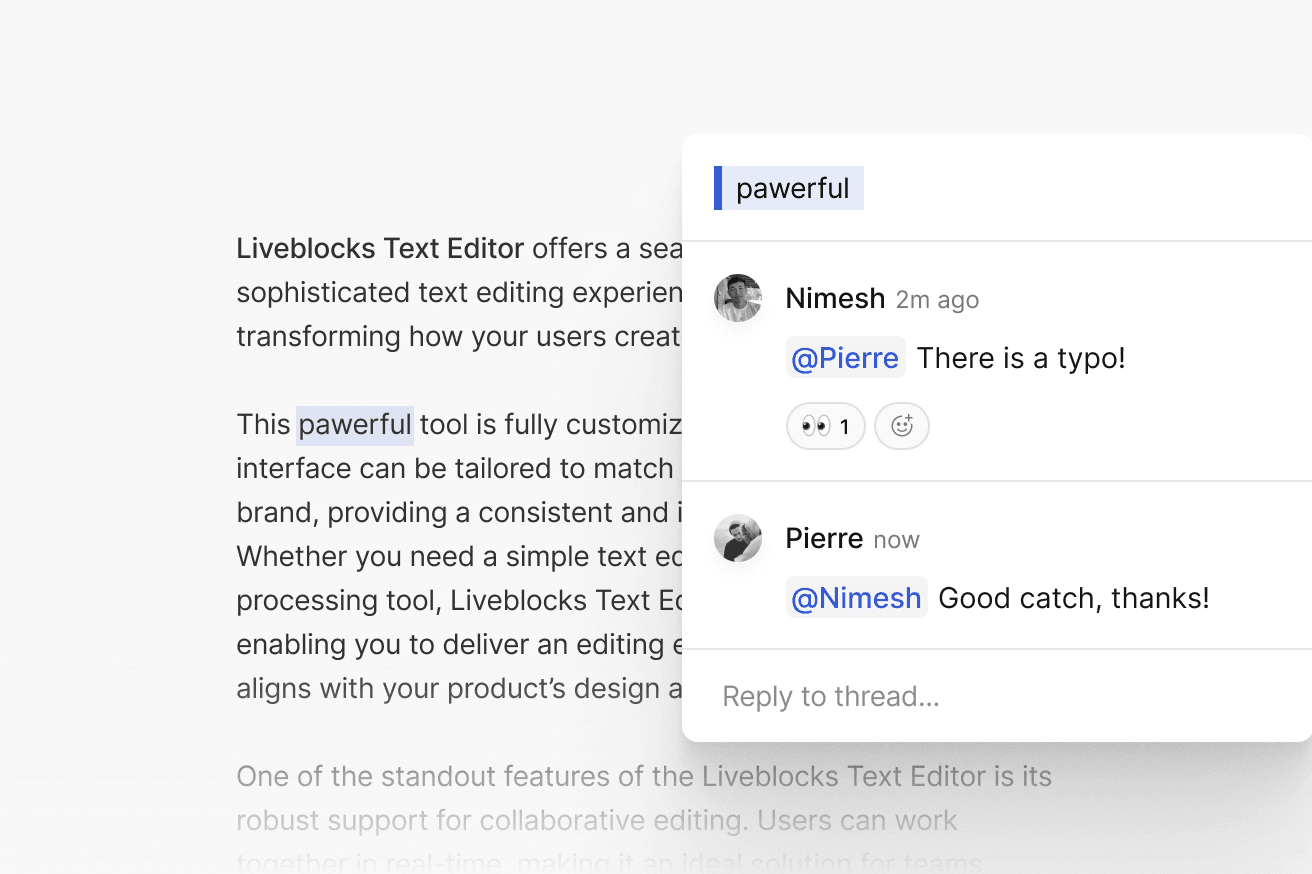Screen dimensions: 1312x874
Task: Click the reaction count showing 1
Action: pyautogui.click(x=843, y=425)
